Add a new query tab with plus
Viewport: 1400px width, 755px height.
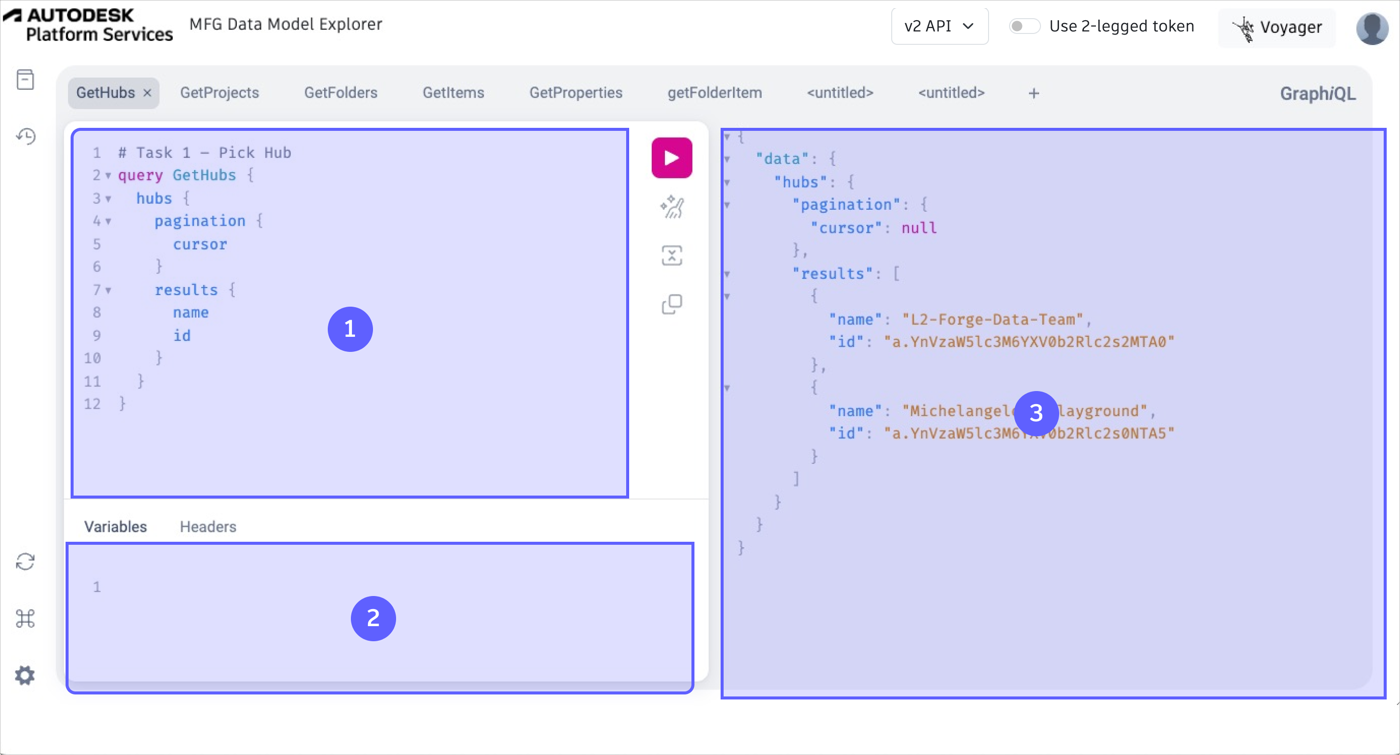pos(1034,93)
